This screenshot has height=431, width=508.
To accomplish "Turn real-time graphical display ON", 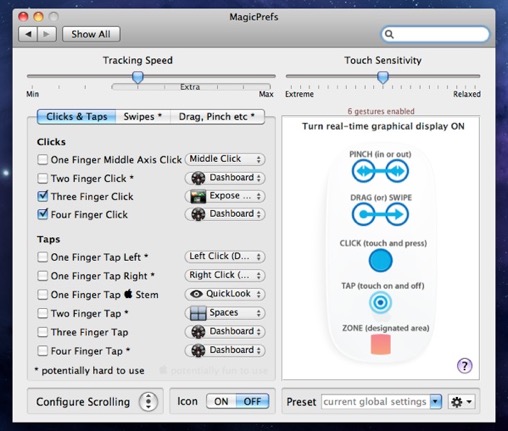I will (x=383, y=126).
